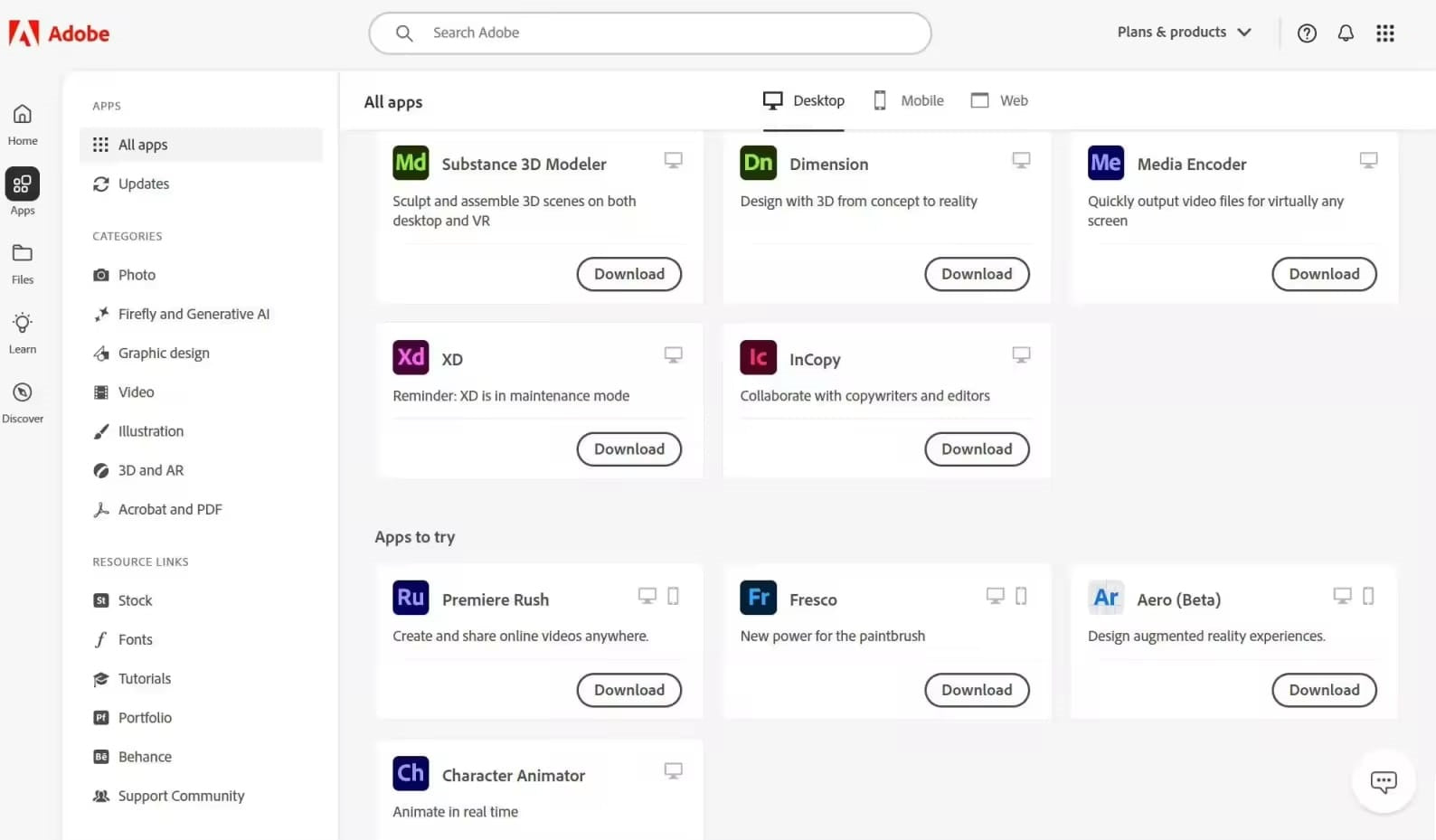Open Discover in the left rail

(x=23, y=403)
